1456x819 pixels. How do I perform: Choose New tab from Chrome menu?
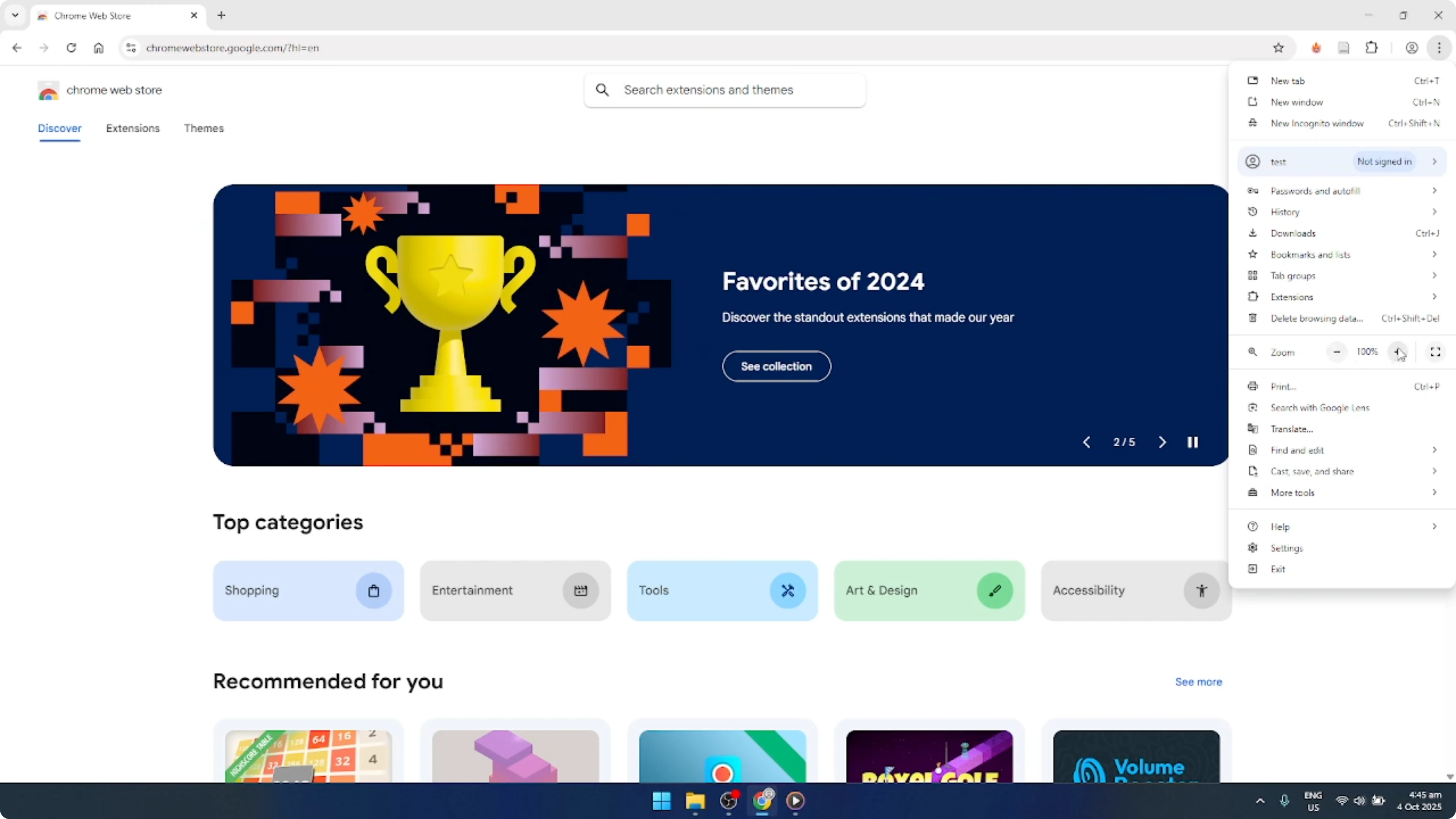(1342, 81)
